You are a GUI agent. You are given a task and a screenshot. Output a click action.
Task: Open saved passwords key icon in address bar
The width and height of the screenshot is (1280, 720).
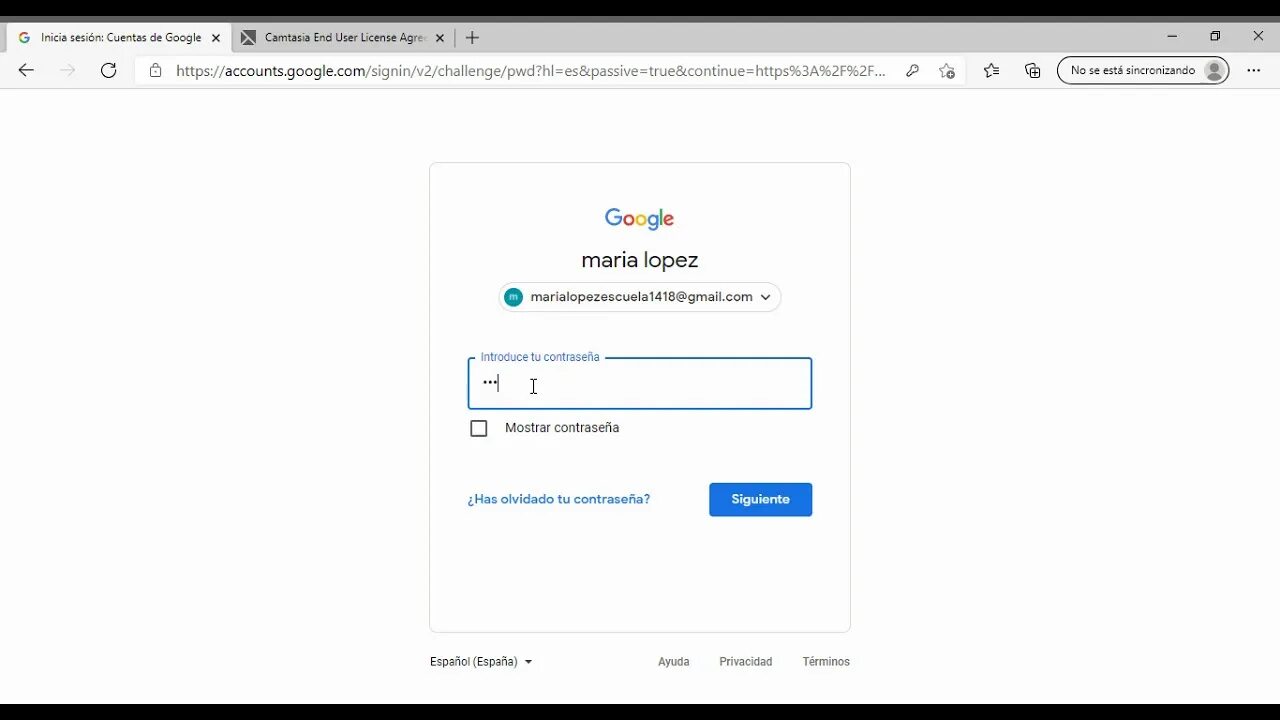(x=912, y=70)
